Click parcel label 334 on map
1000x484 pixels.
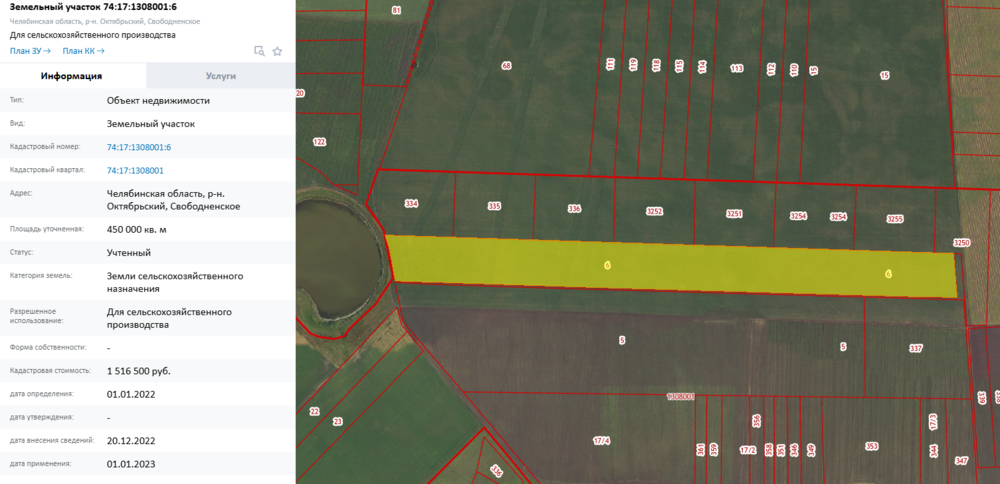tap(412, 204)
